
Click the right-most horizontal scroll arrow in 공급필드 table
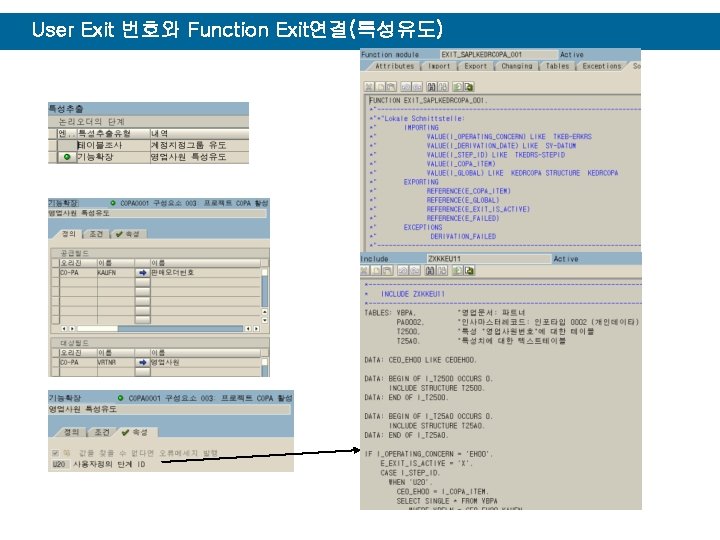tap(256, 329)
